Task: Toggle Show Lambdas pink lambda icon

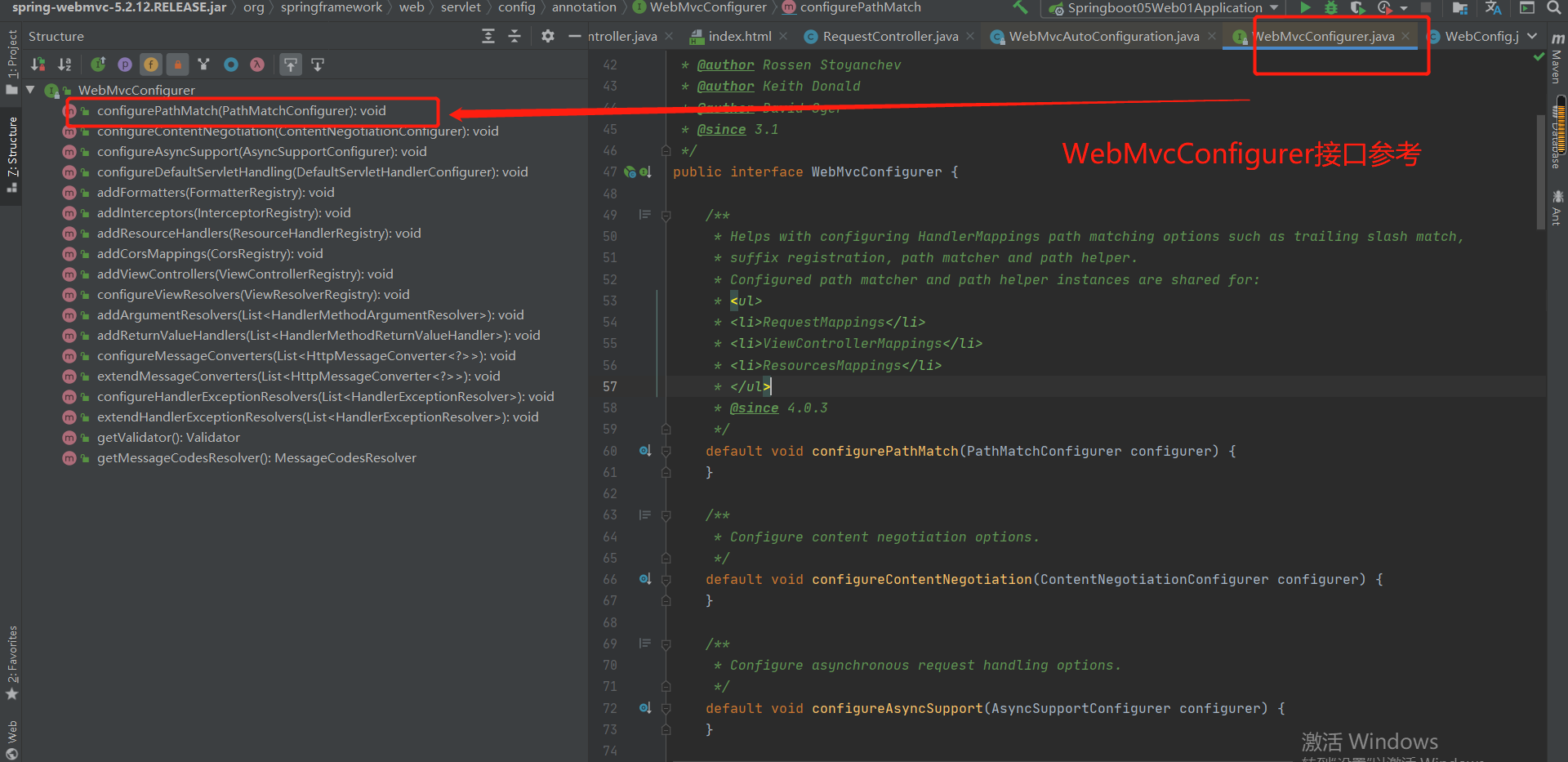Action: 257,65
